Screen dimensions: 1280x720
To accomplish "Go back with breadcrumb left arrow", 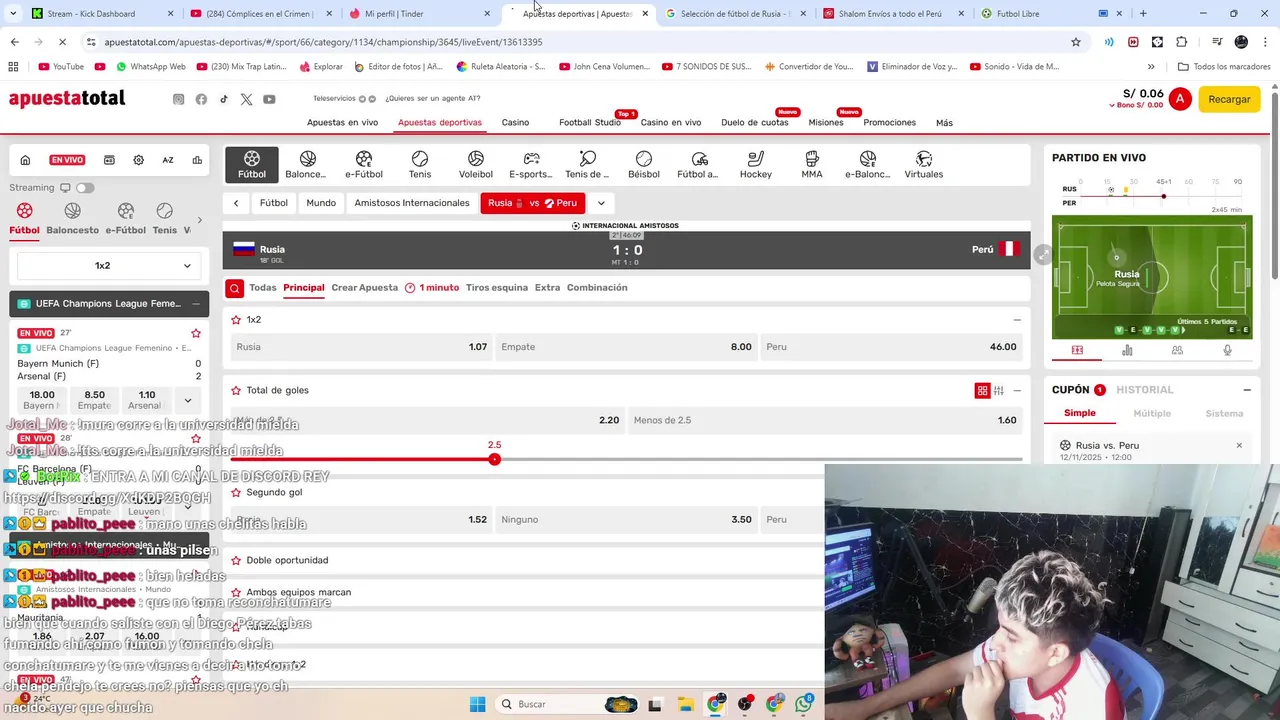I will pyautogui.click(x=236, y=203).
